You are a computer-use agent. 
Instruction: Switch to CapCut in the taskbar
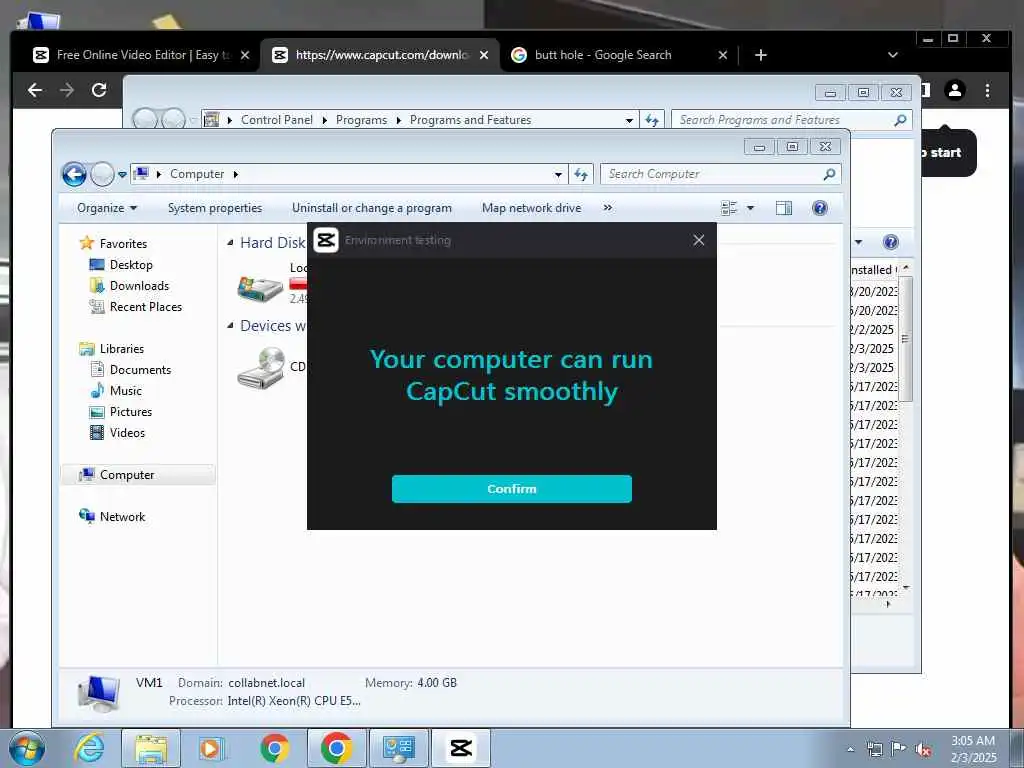point(460,748)
